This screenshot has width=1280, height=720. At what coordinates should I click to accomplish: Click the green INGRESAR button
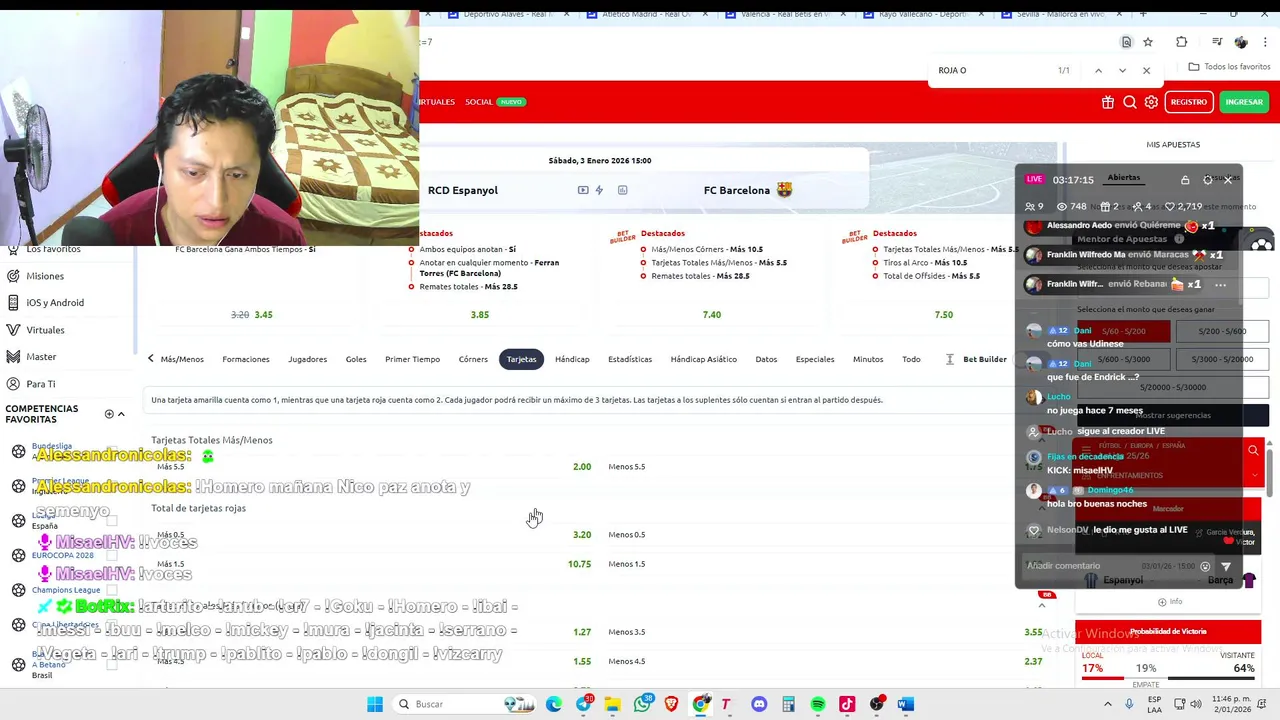pos(1244,102)
